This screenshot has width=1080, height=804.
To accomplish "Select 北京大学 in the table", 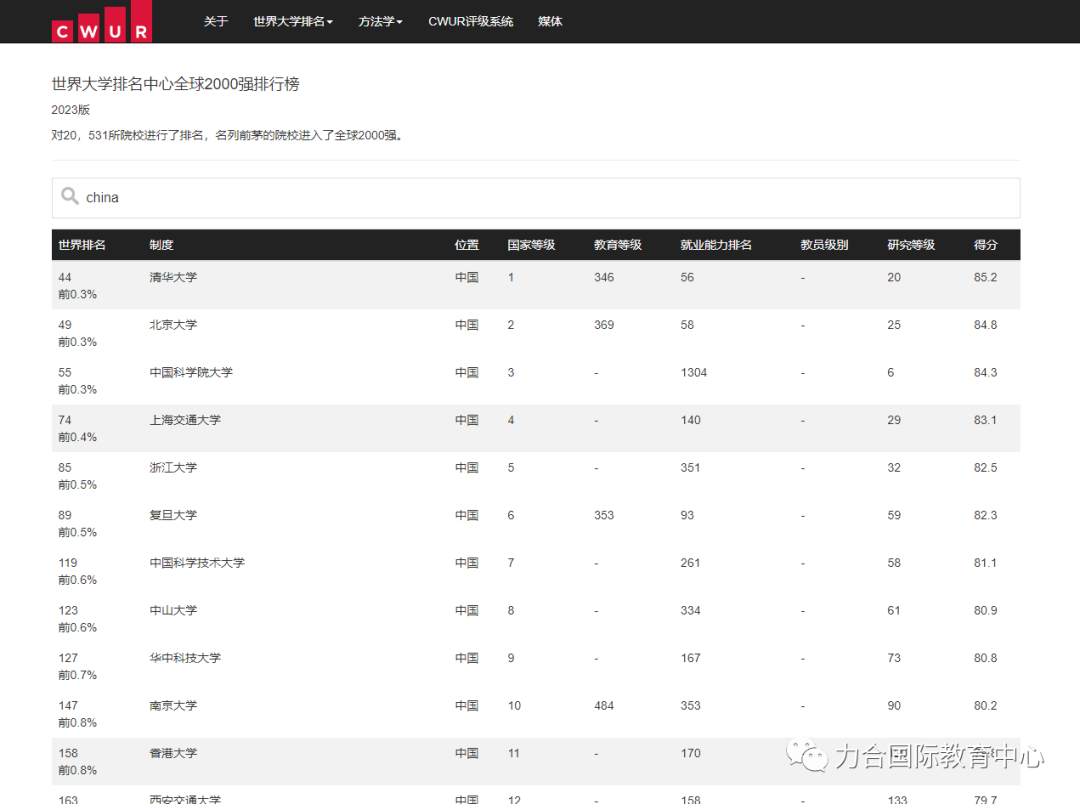I will (x=173, y=324).
